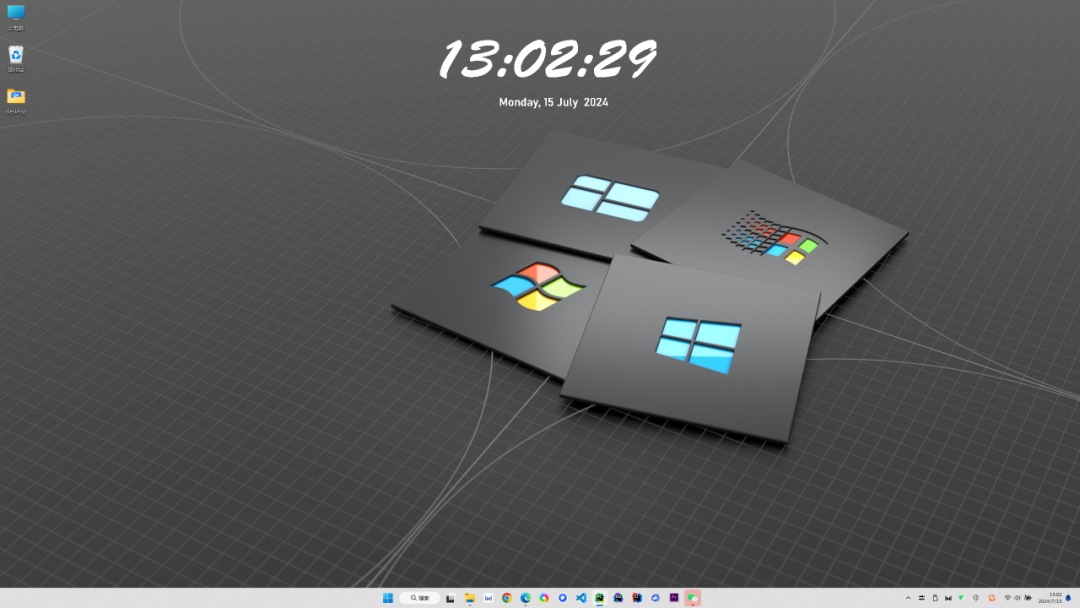The width and height of the screenshot is (1080, 608).
Task: Open the IntelliJ IDEA taskbar icon
Action: point(637,598)
